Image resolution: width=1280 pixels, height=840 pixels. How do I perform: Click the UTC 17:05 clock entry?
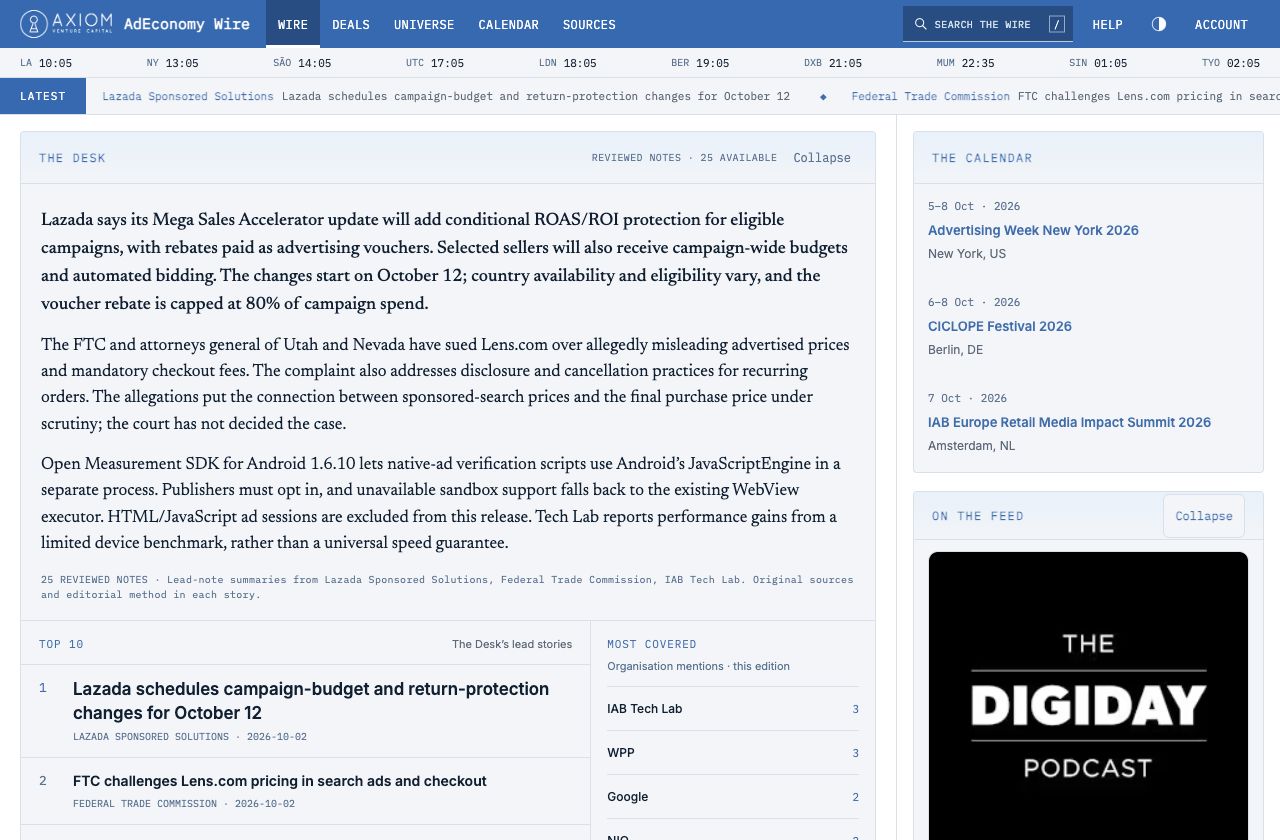435,63
